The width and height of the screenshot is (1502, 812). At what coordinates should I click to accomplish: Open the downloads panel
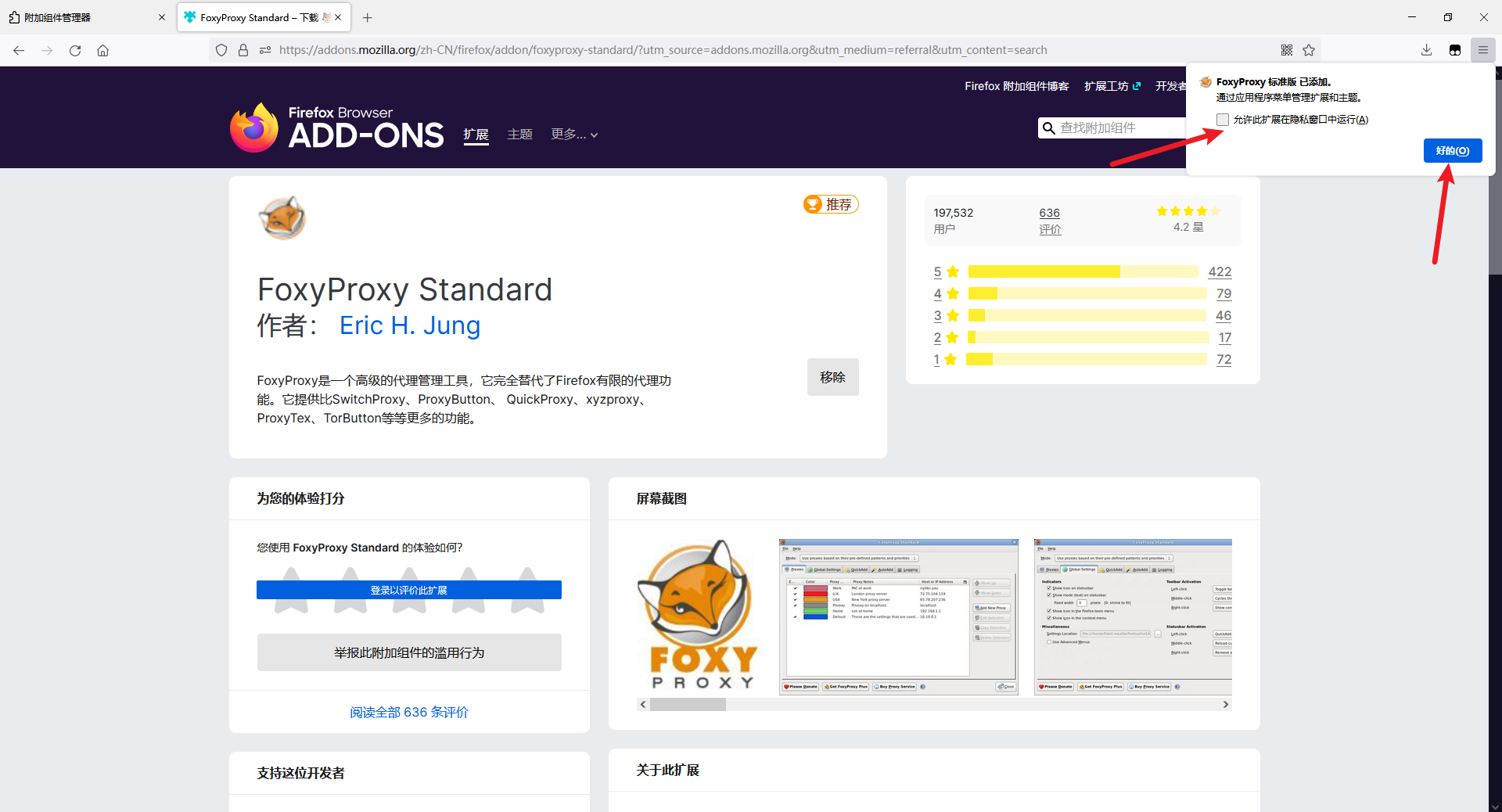tap(1427, 50)
